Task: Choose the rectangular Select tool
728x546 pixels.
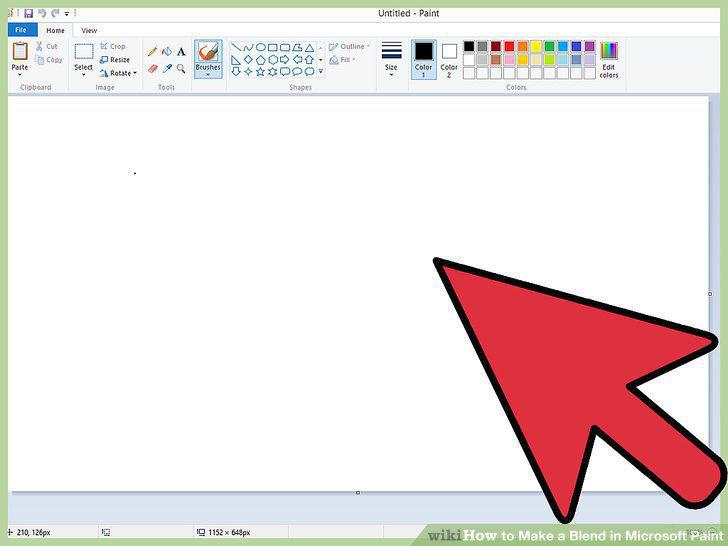Action: pos(84,52)
